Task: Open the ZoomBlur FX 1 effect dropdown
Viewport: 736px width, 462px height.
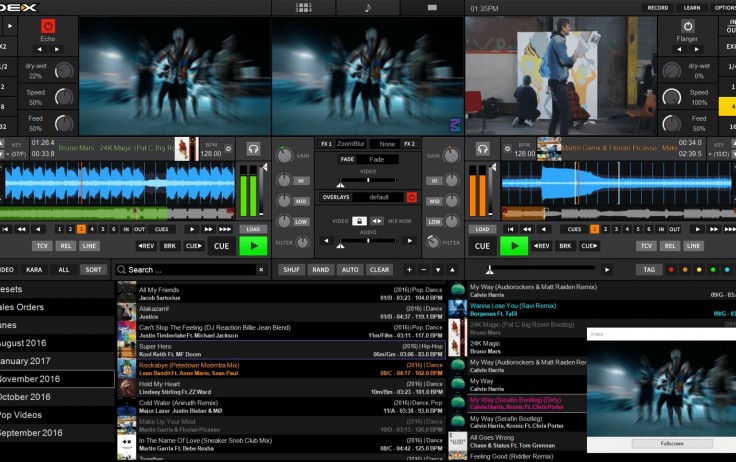Action: 350,144
